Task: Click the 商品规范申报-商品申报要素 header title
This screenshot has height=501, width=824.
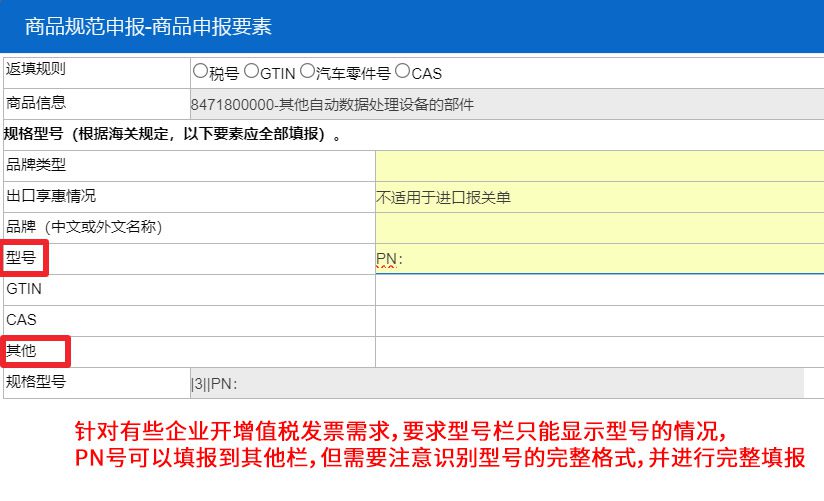Action: 147,26
